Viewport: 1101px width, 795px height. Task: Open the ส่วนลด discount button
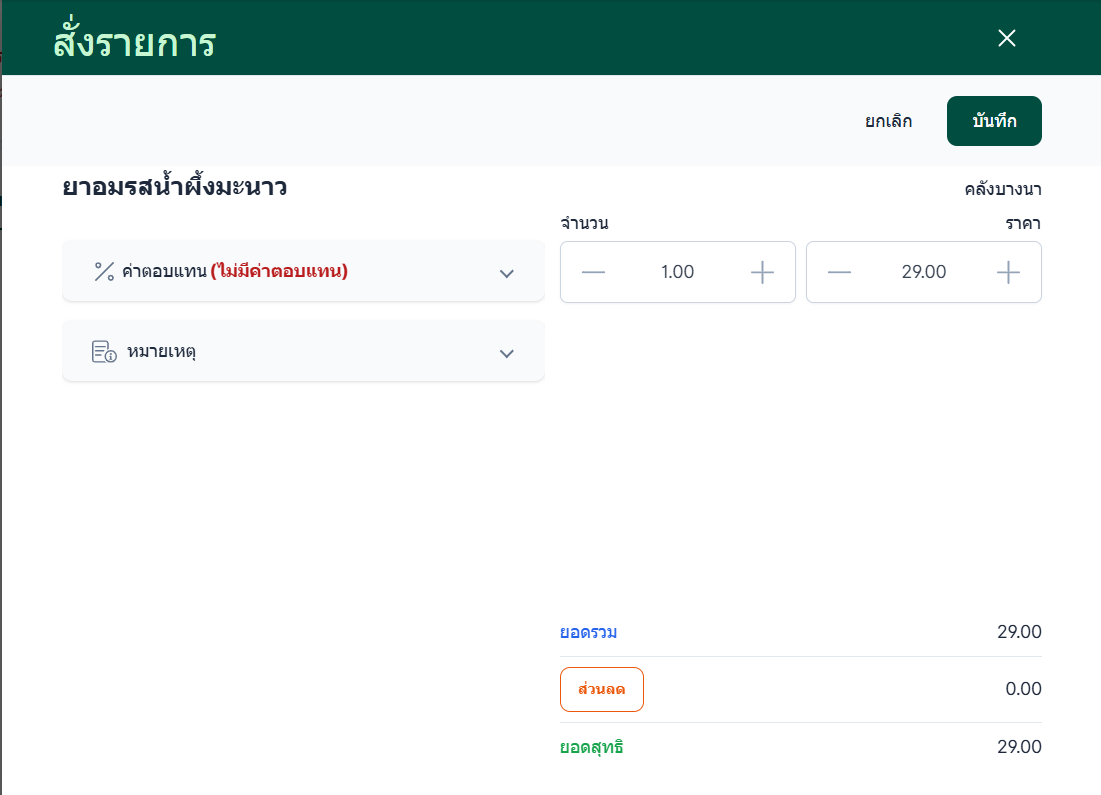pyautogui.click(x=602, y=689)
